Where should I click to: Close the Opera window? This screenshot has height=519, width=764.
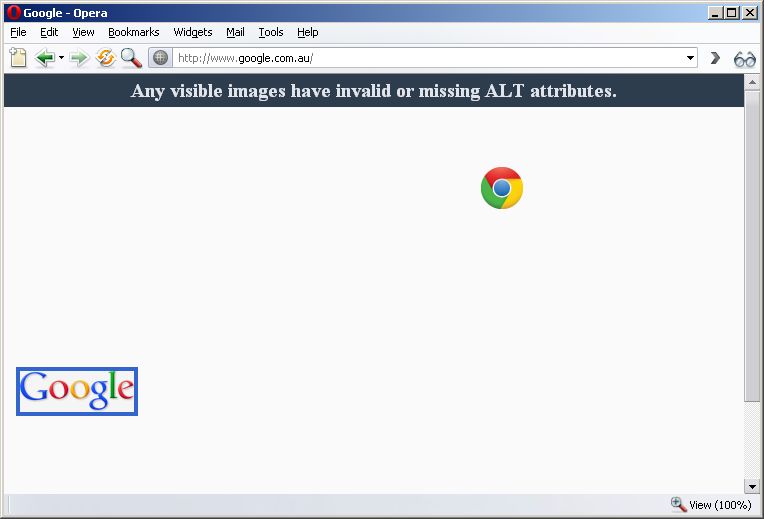point(750,13)
